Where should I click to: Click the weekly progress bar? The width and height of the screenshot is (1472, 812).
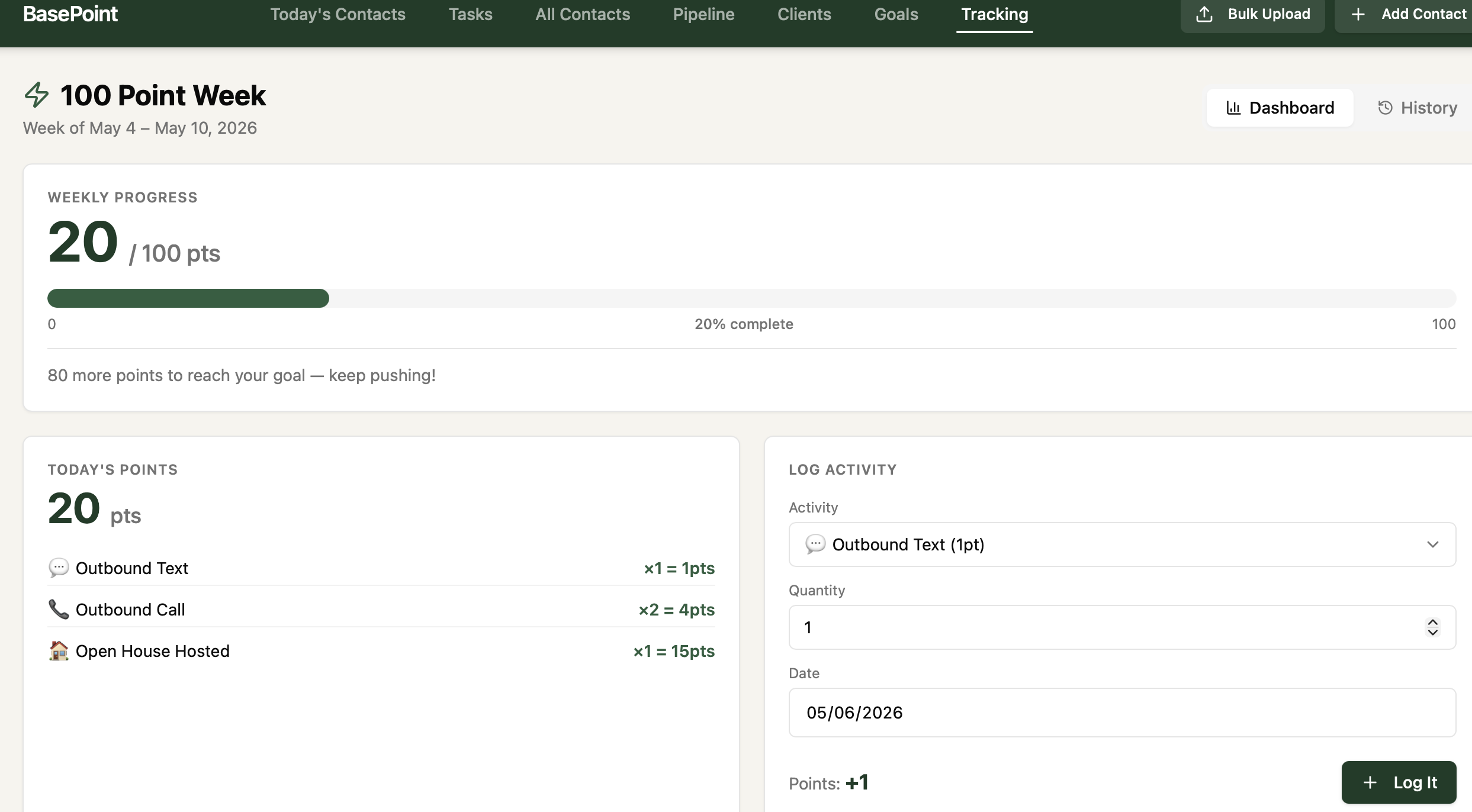751,298
